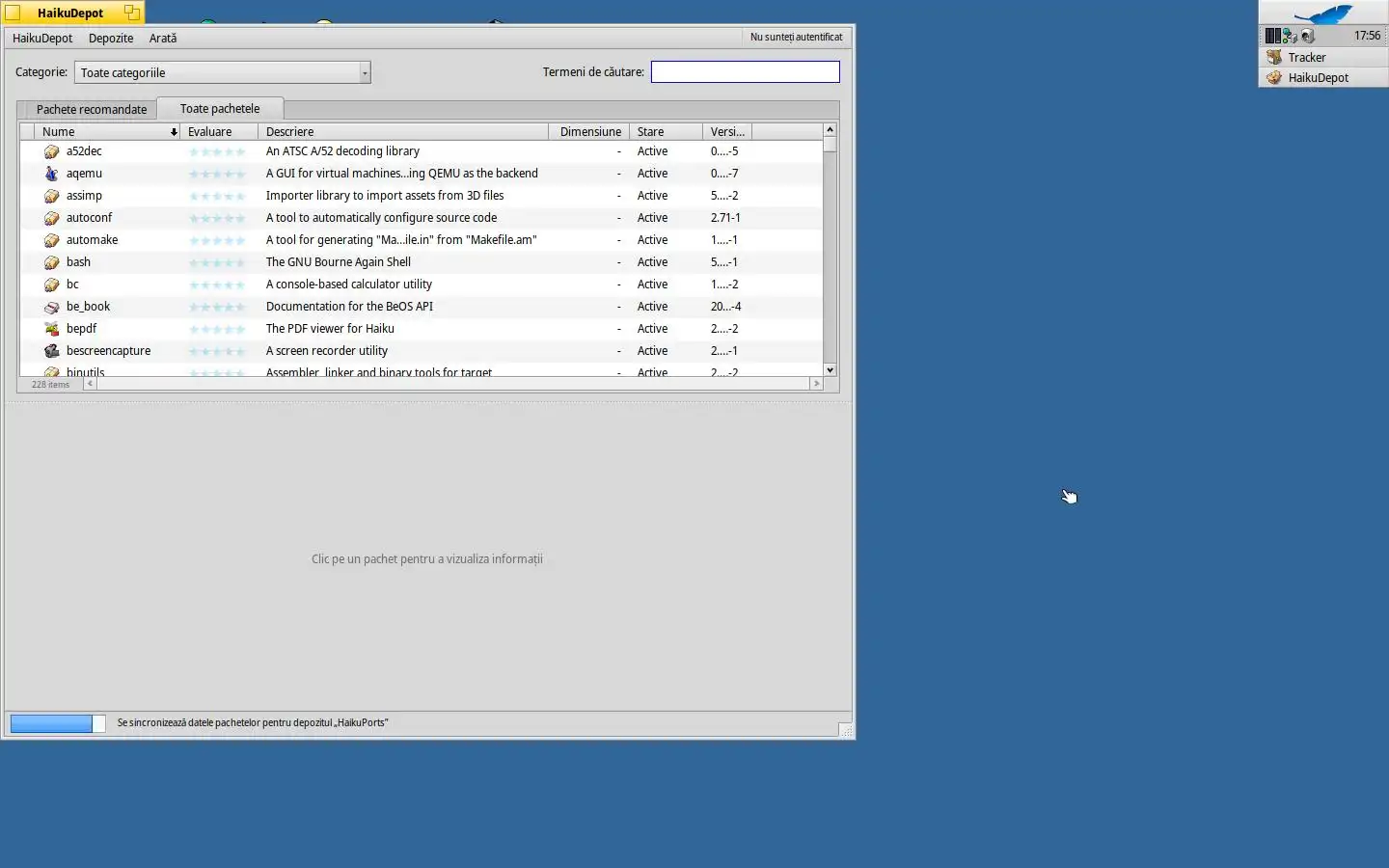Click the automake package icon
Screen dimensions: 1389x868
click(x=52, y=240)
